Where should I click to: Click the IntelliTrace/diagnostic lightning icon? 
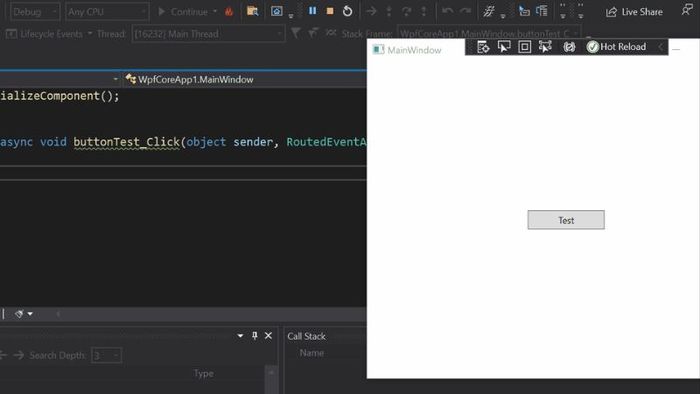pos(489,12)
